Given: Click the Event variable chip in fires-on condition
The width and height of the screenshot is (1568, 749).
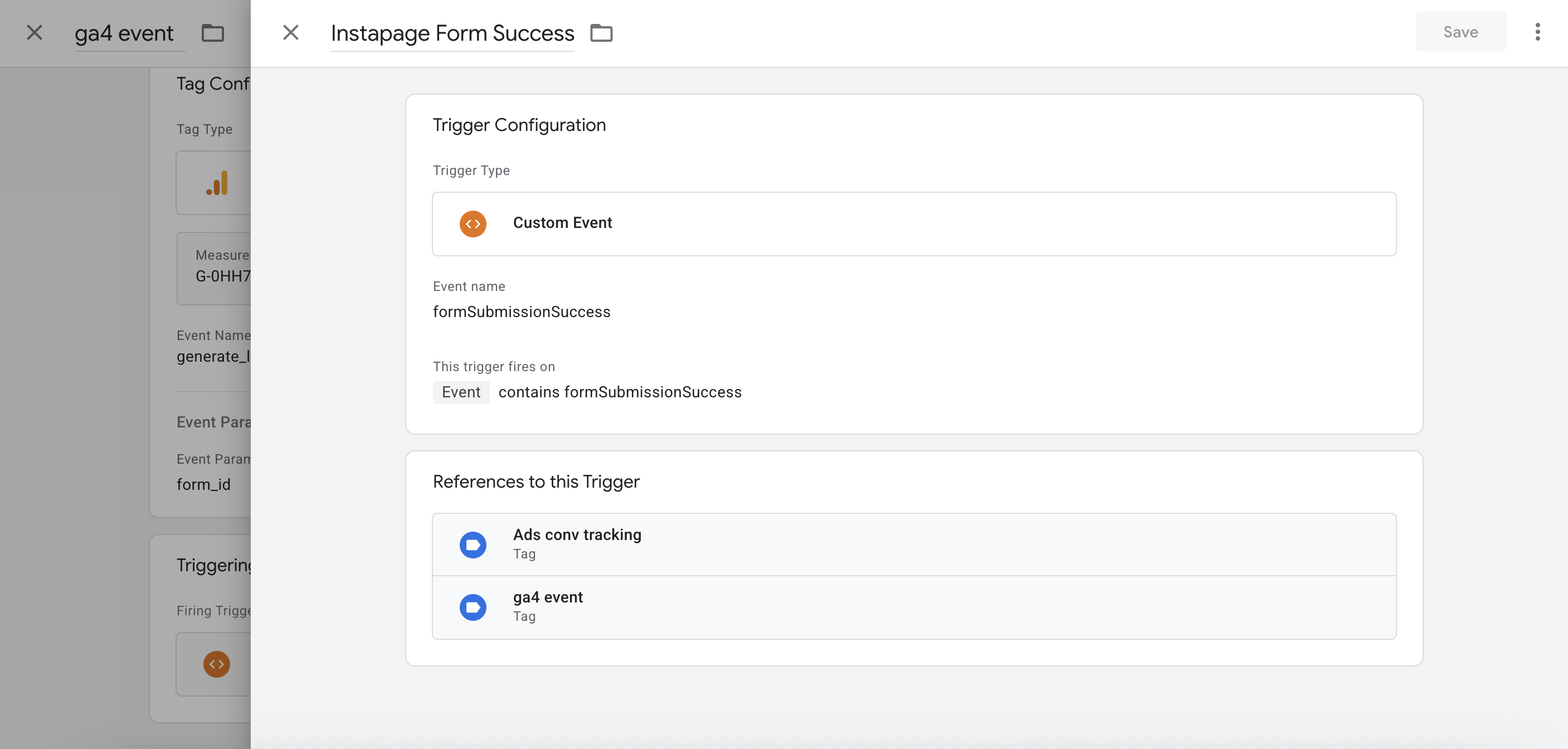Looking at the screenshot, I should coord(461,392).
